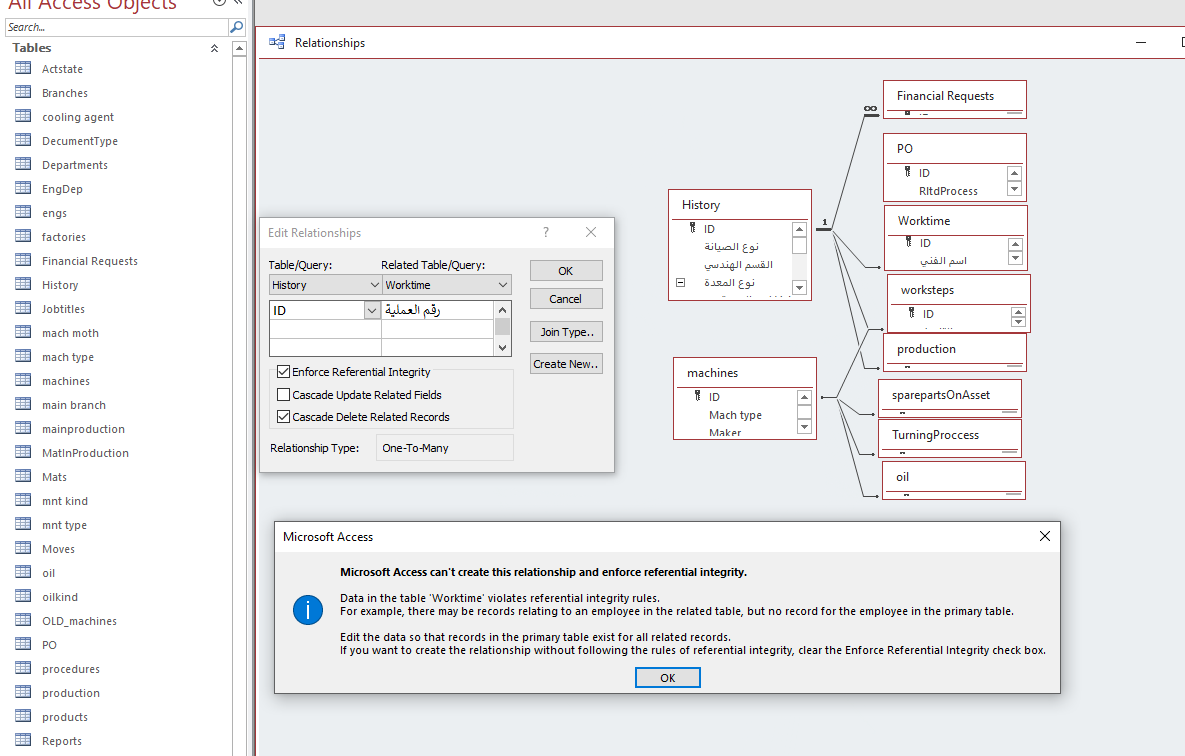
Task: Select Mach type field in machines table
Action: [735, 415]
